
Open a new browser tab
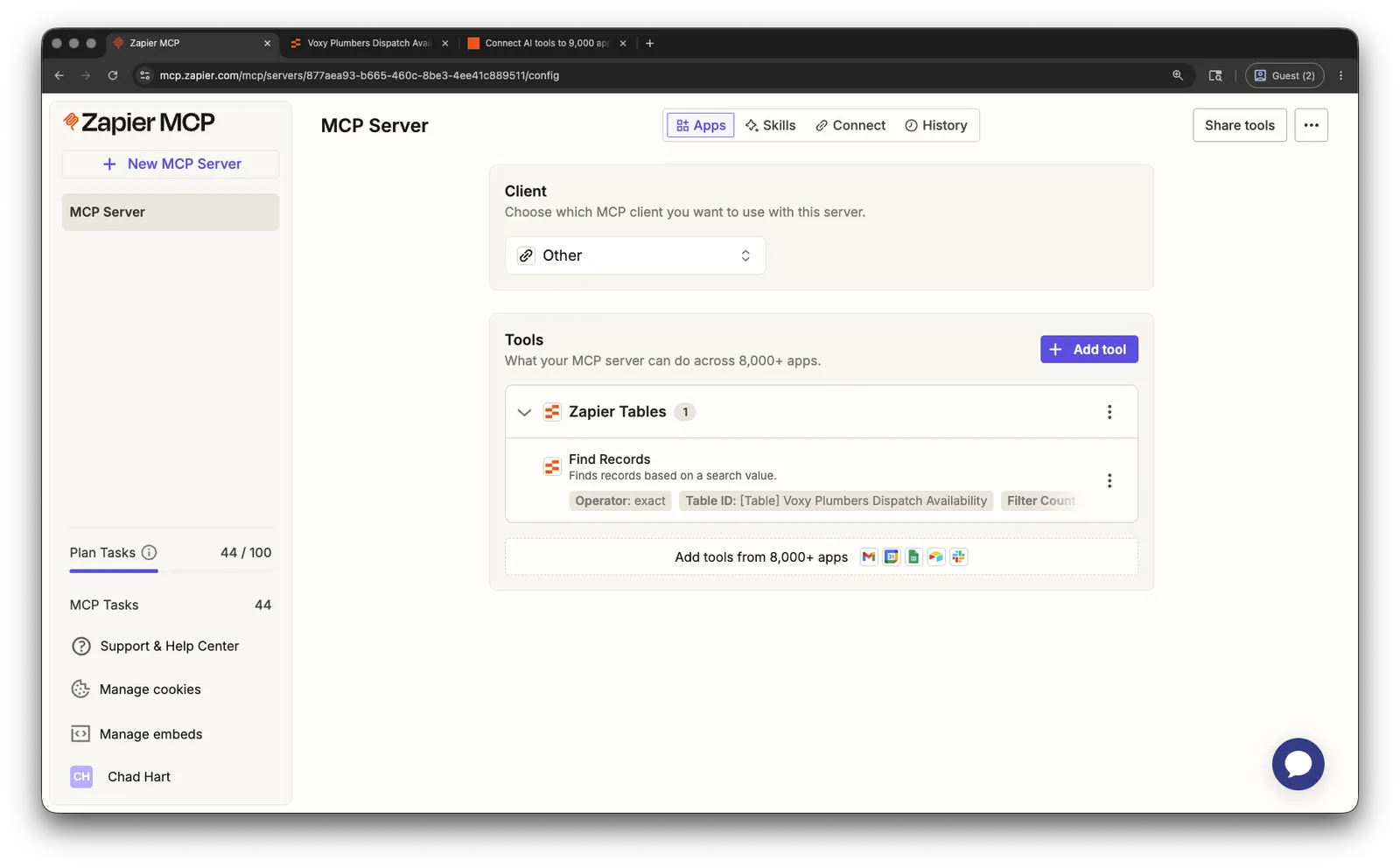649,43
